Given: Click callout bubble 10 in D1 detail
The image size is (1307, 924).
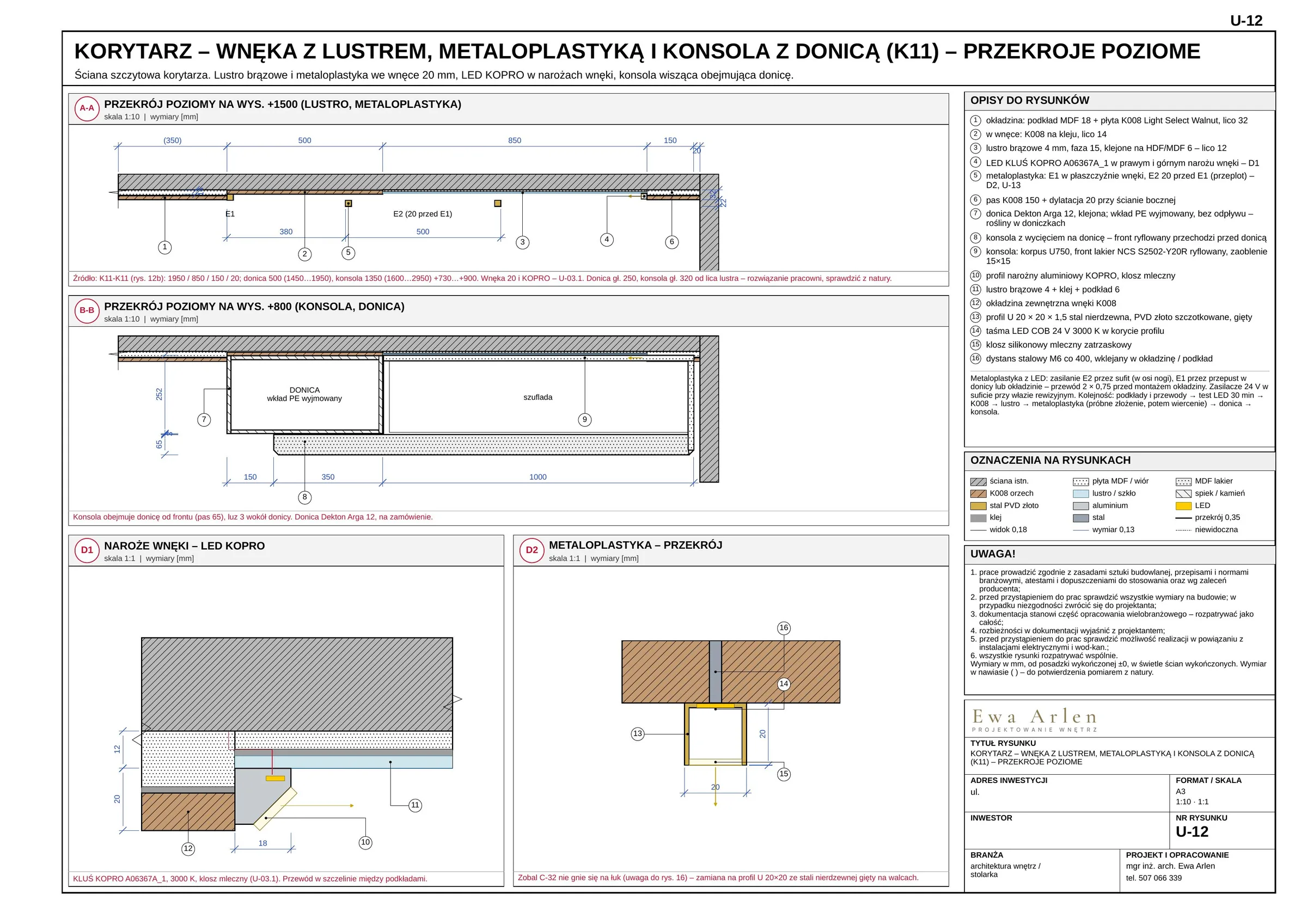Looking at the screenshot, I should coord(365,842).
